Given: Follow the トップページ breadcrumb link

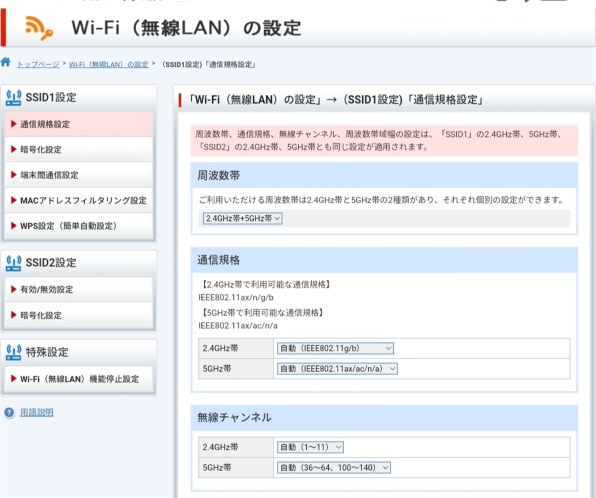Looking at the screenshot, I should [x=38, y=64].
